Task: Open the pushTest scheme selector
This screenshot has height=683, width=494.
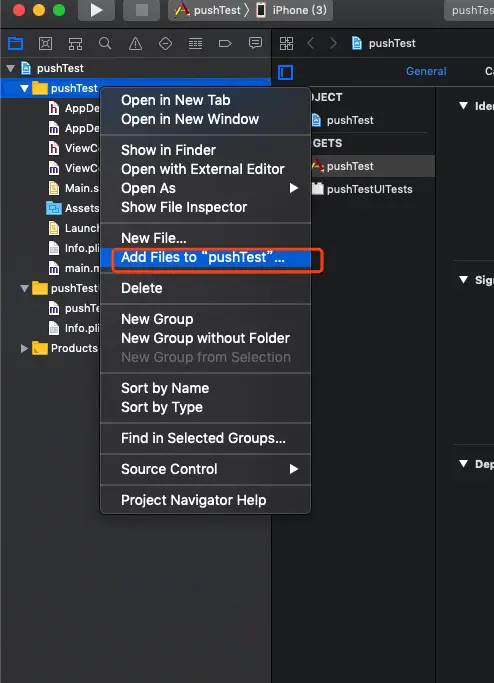Action: (x=207, y=10)
